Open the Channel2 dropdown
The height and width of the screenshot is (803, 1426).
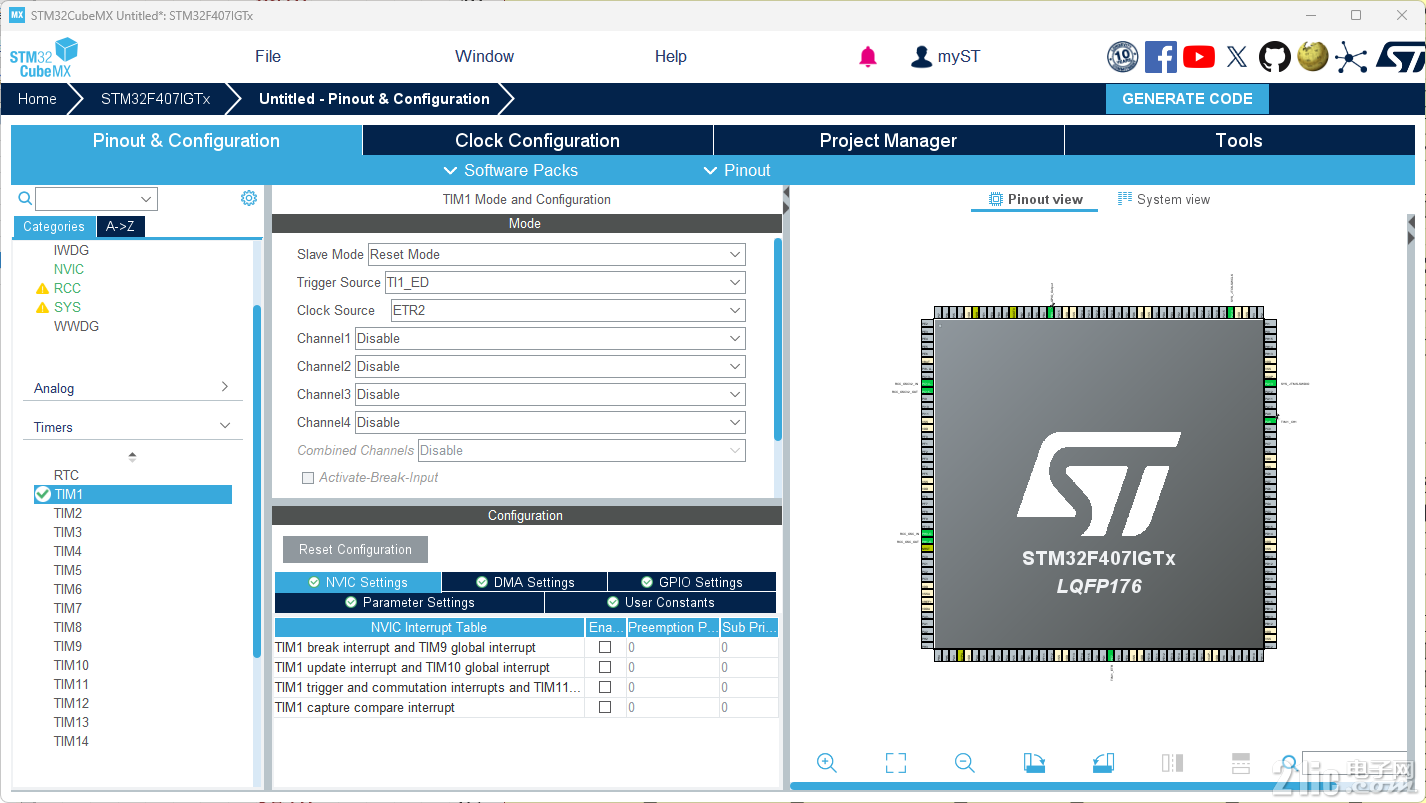[x=550, y=366]
